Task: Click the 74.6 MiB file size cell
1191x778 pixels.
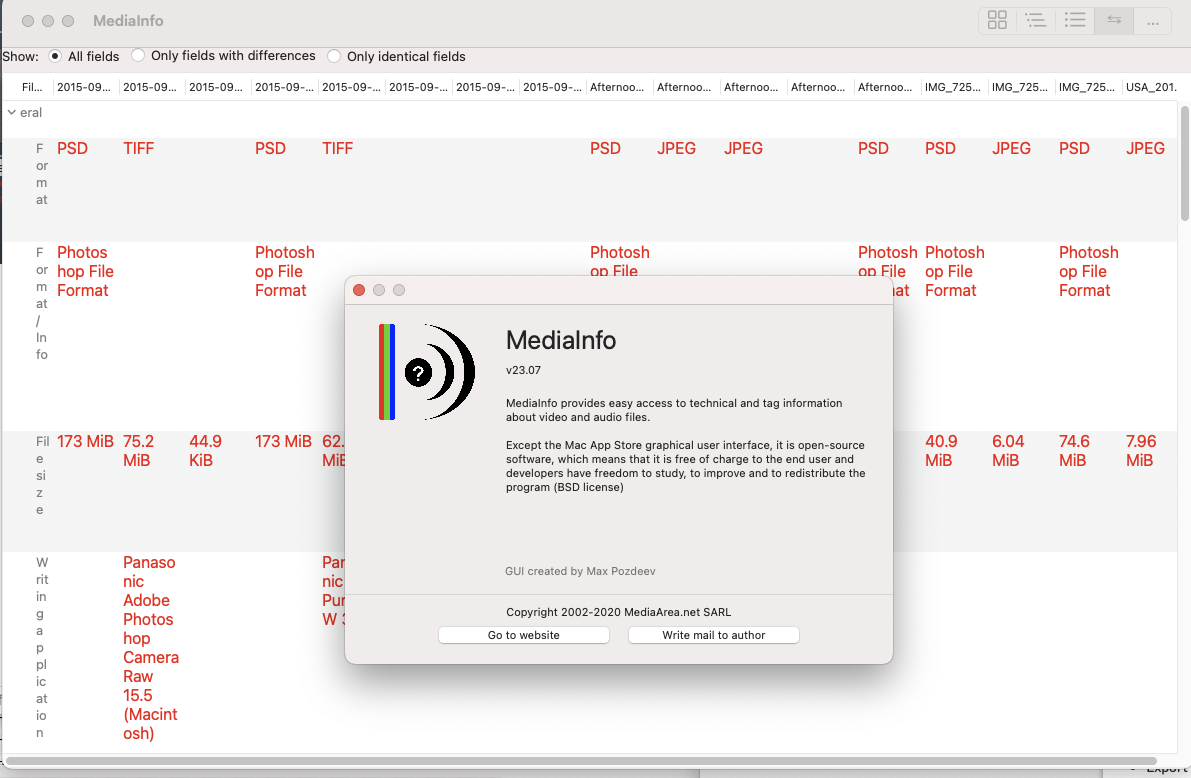Action: [x=1074, y=451]
